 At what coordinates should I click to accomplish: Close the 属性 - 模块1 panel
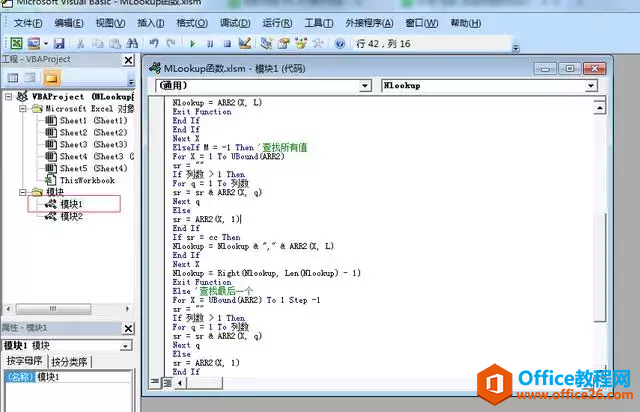[x=128, y=328]
